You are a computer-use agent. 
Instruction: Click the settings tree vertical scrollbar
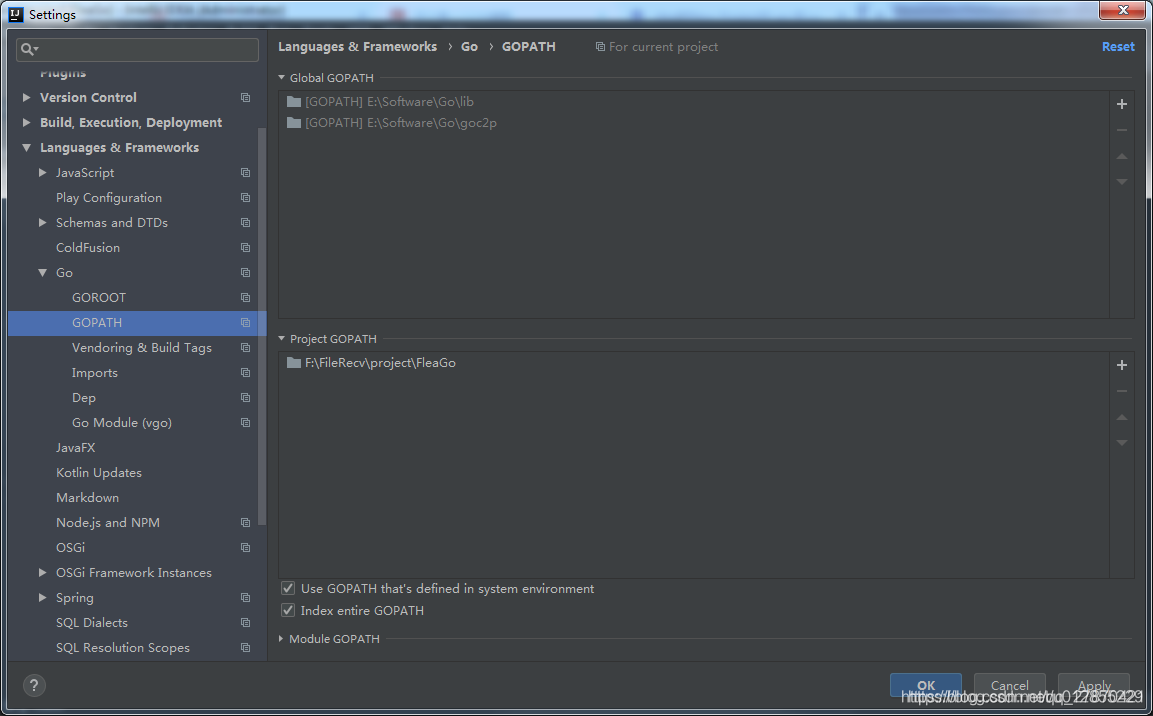pyautogui.click(x=262, y=326)
